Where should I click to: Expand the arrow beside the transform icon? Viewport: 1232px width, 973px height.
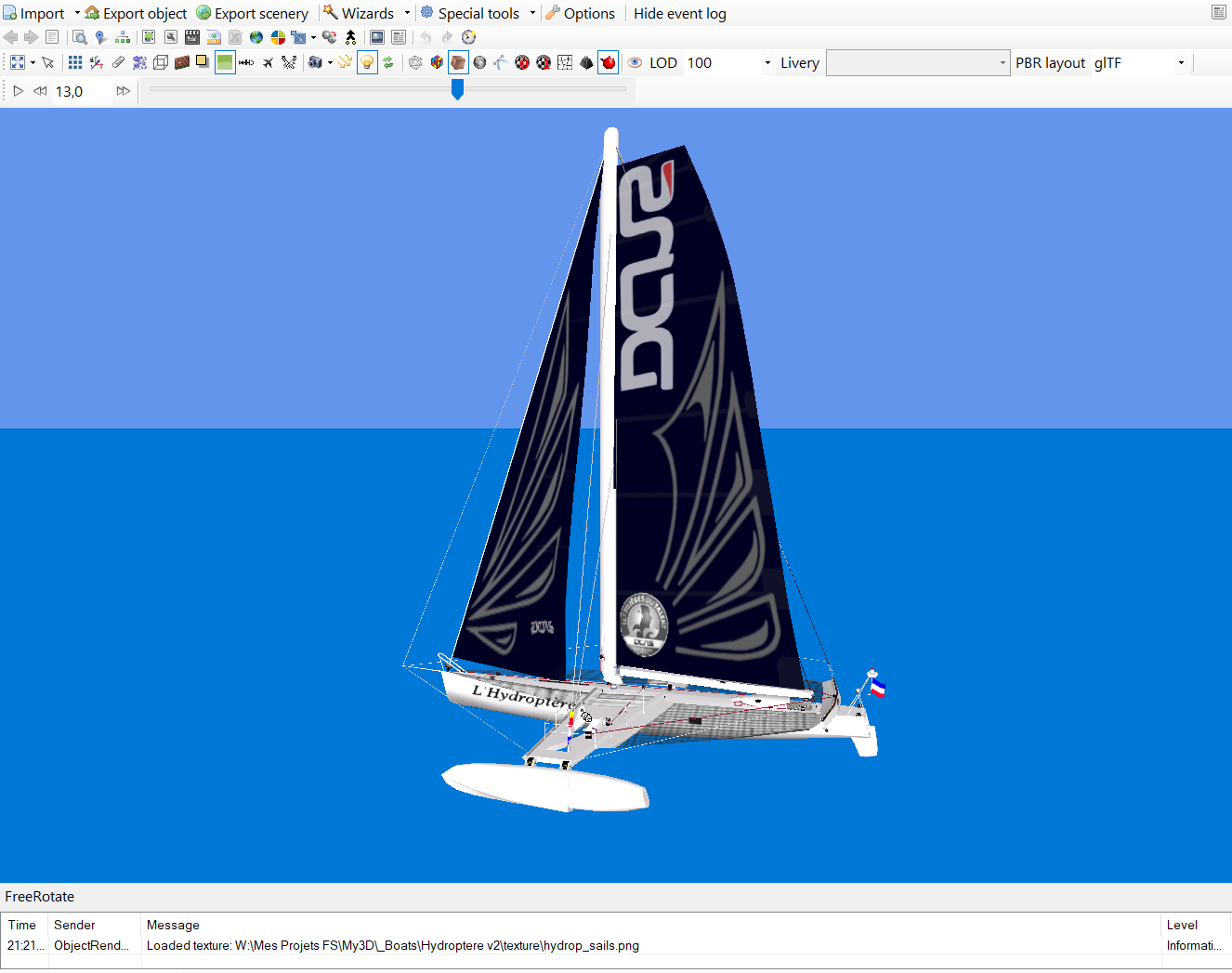313,37
